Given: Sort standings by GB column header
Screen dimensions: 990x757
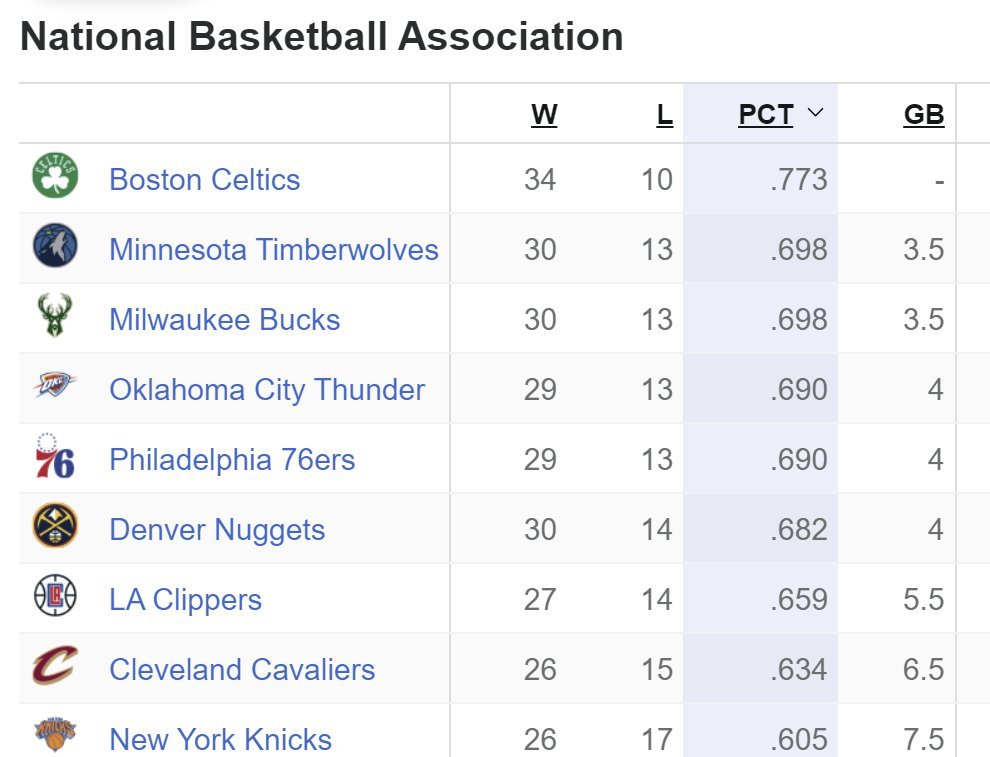Looking at the screenshot, I should 924,115.
